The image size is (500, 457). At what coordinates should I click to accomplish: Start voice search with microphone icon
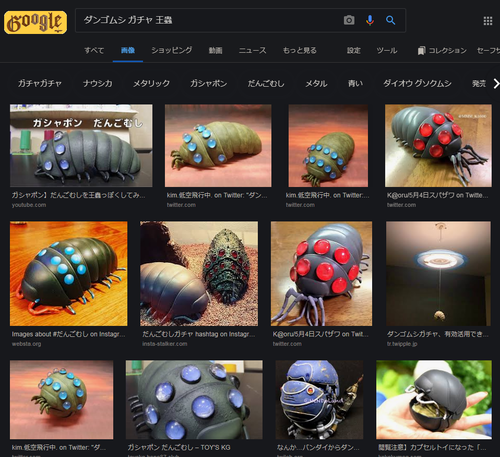click(x=370, y=20)
